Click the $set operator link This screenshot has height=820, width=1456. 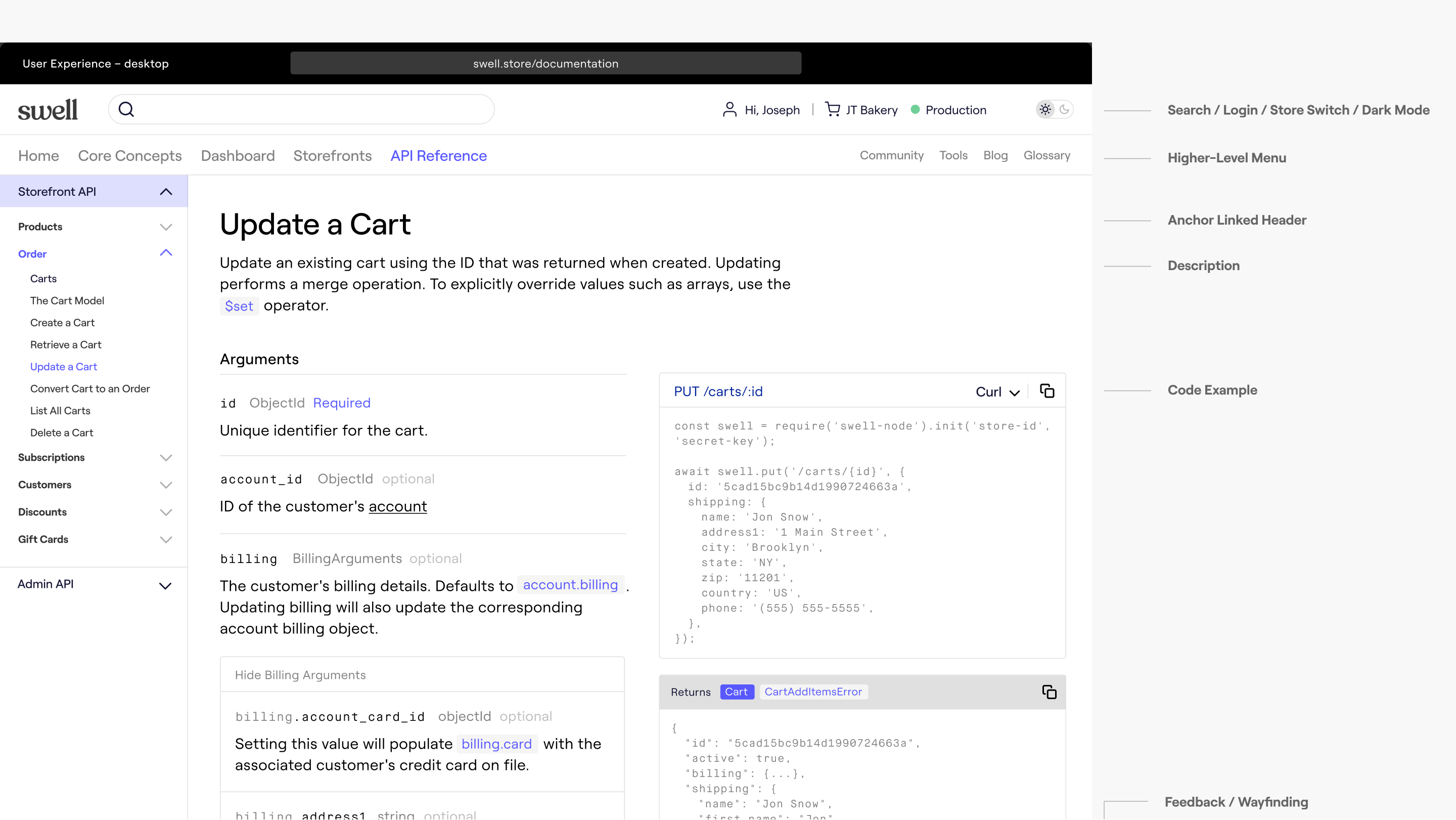click(x=239, y=306)
